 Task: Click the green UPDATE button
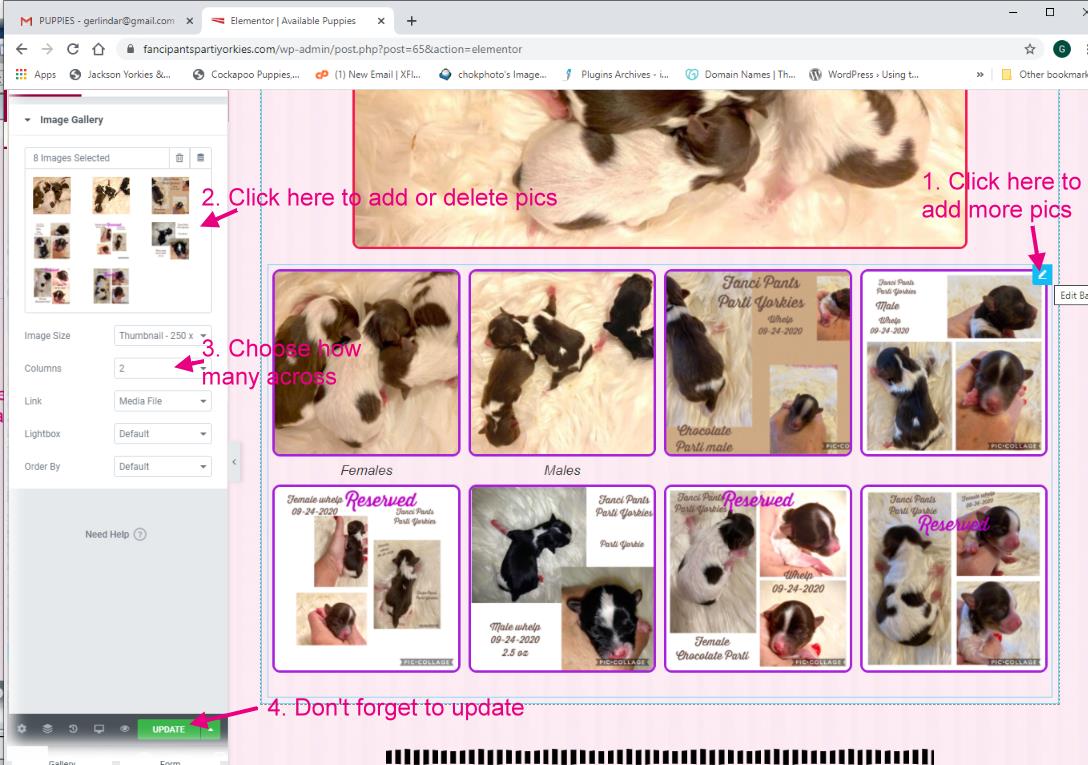click(168, 729)
